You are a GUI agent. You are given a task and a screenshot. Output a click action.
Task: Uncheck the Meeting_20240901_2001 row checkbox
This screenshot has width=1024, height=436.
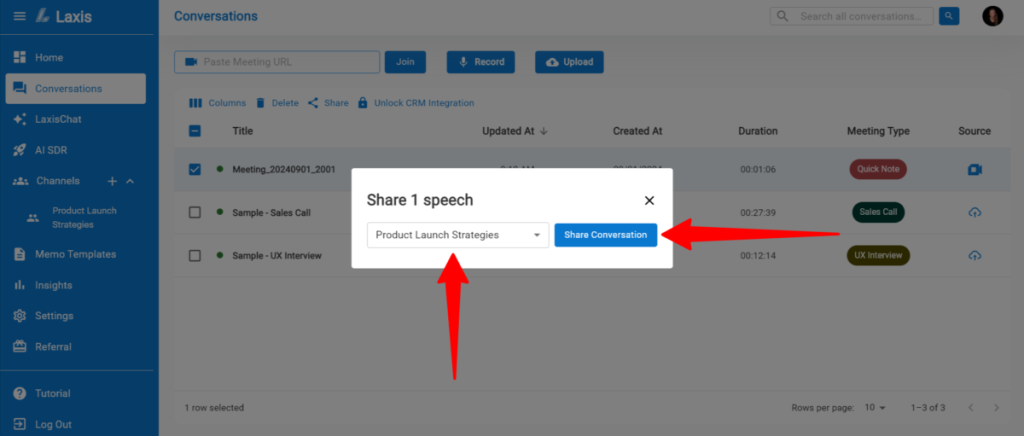[x=195, y=169]
